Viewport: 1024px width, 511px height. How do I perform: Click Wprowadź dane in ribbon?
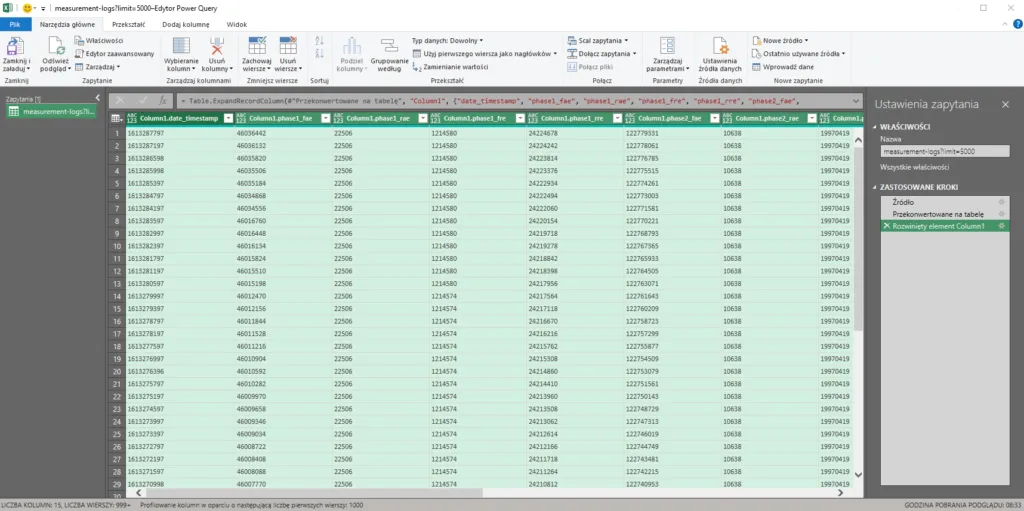pos(783,67)
